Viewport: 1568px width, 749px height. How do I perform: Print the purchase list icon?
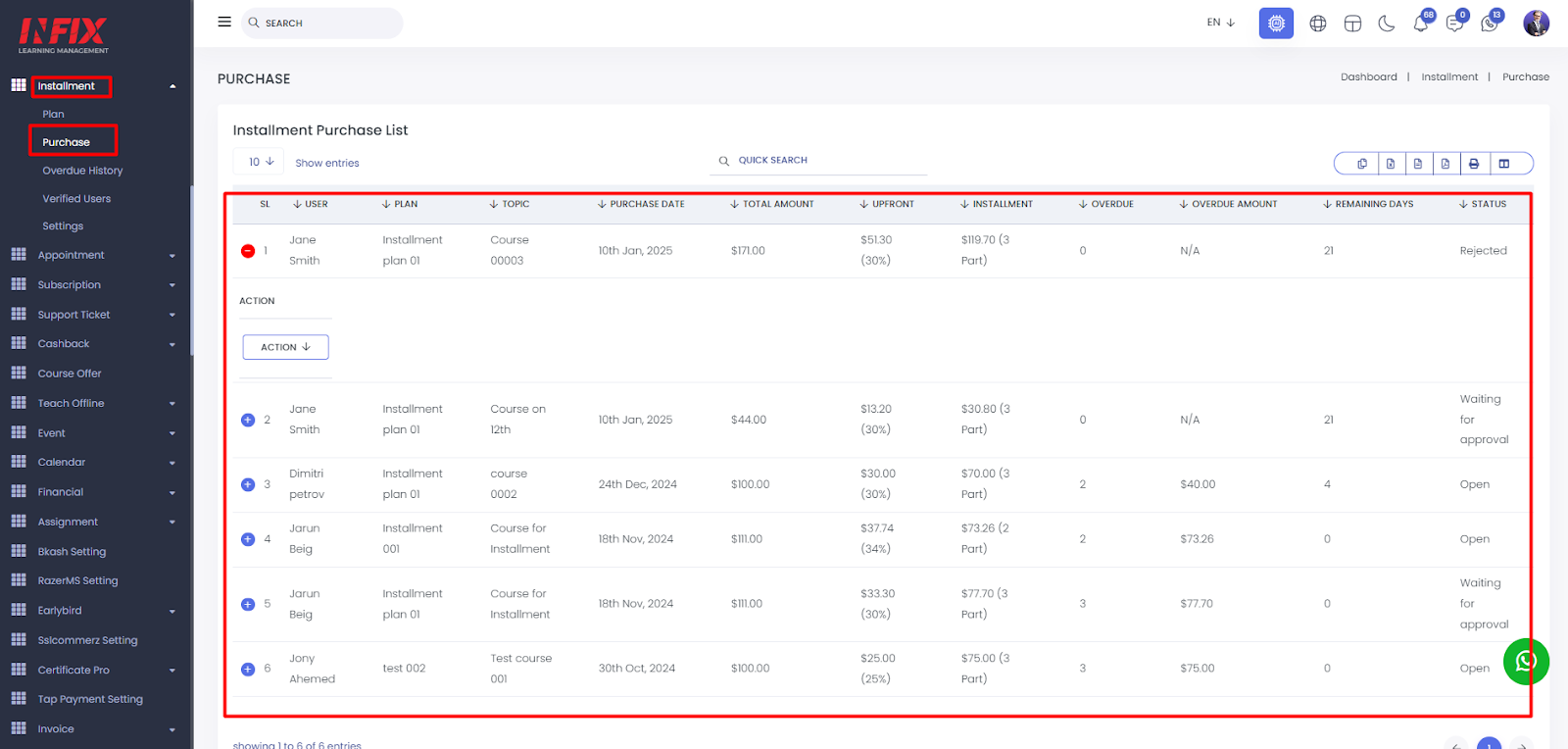point(1474,164)
